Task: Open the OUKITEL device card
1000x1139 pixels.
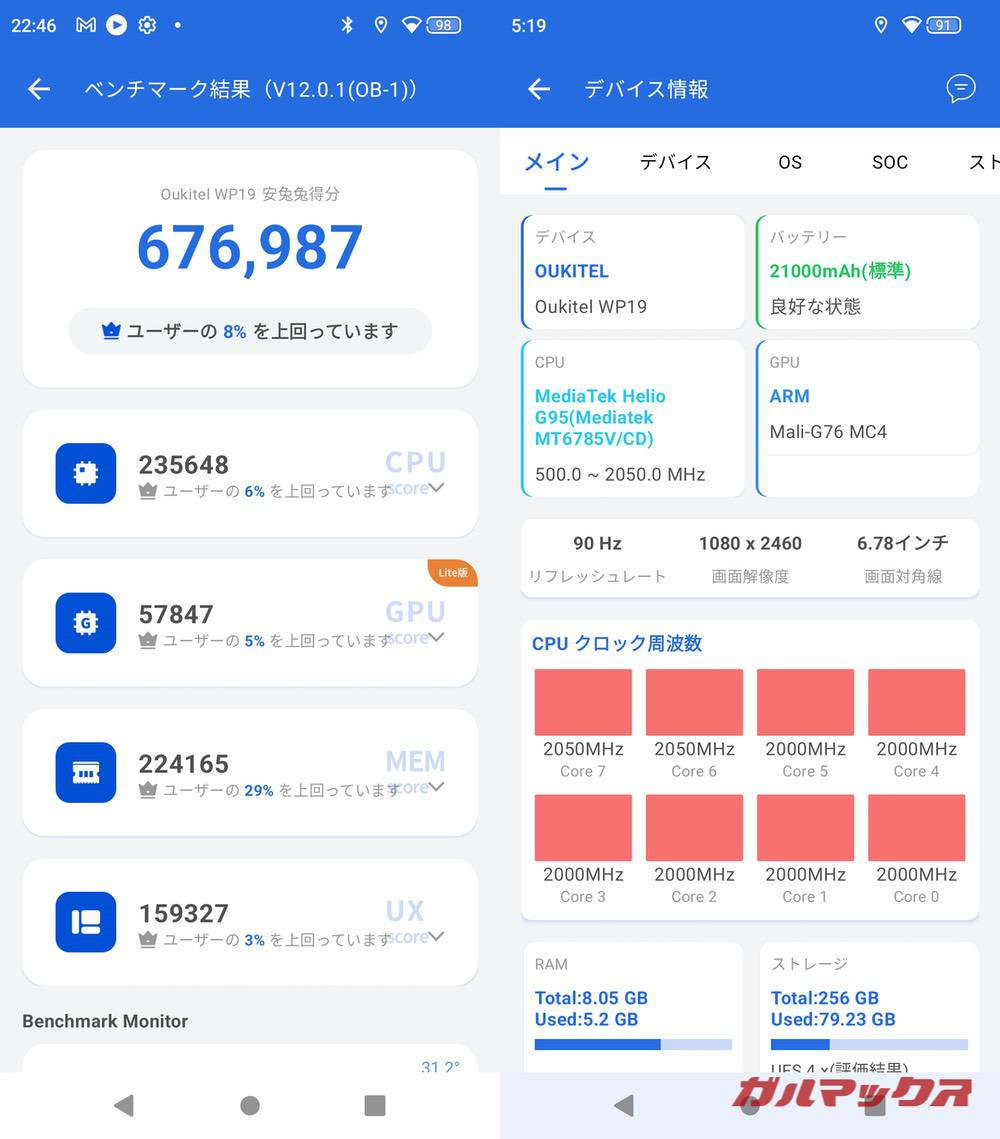Action: tap(633, 272)
